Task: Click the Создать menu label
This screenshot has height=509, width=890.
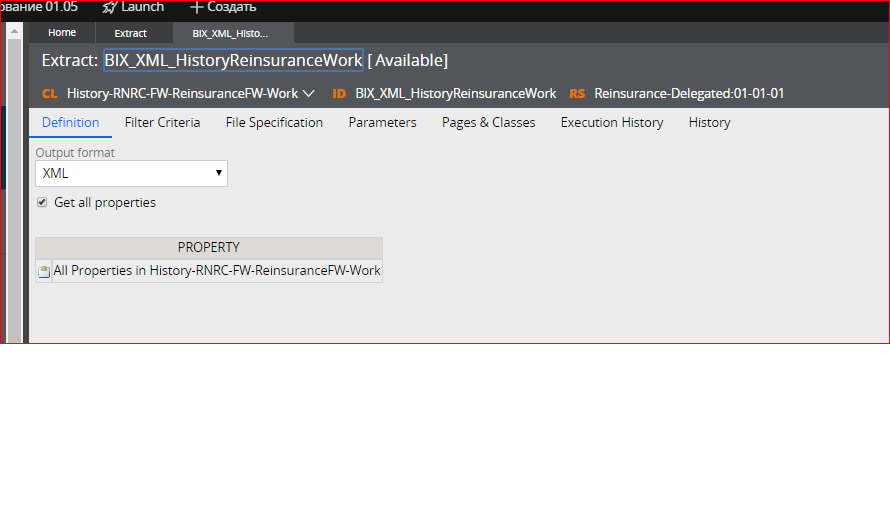Action: (x=232, y=7)
